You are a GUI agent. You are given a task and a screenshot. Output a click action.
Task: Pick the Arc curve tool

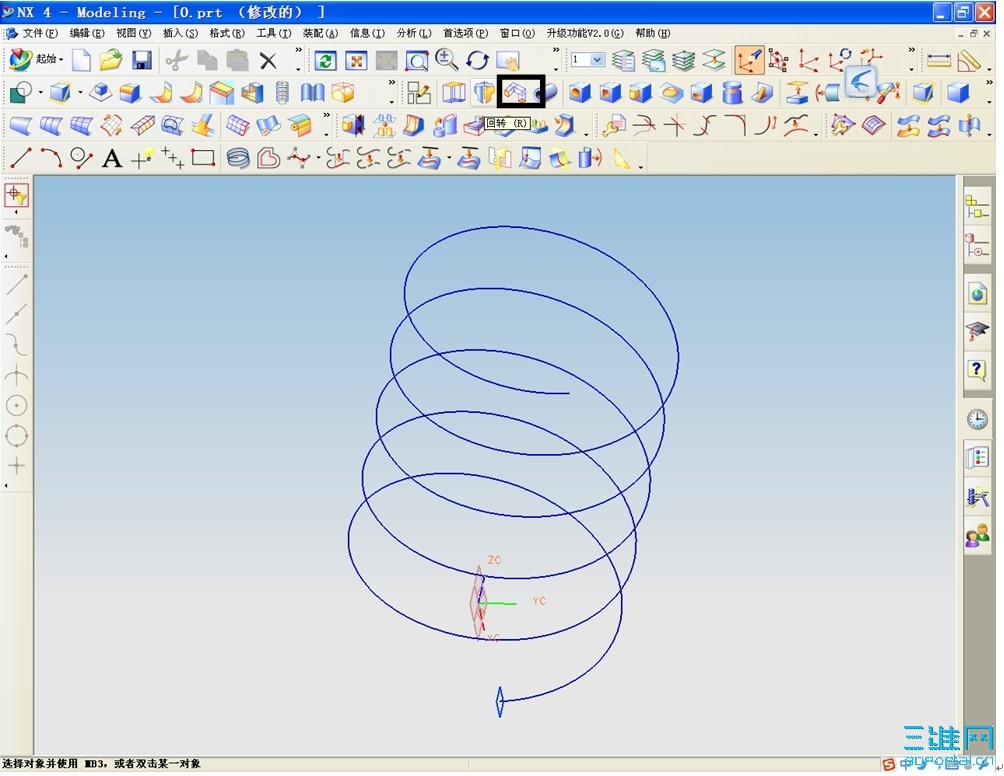pos(51,158)
